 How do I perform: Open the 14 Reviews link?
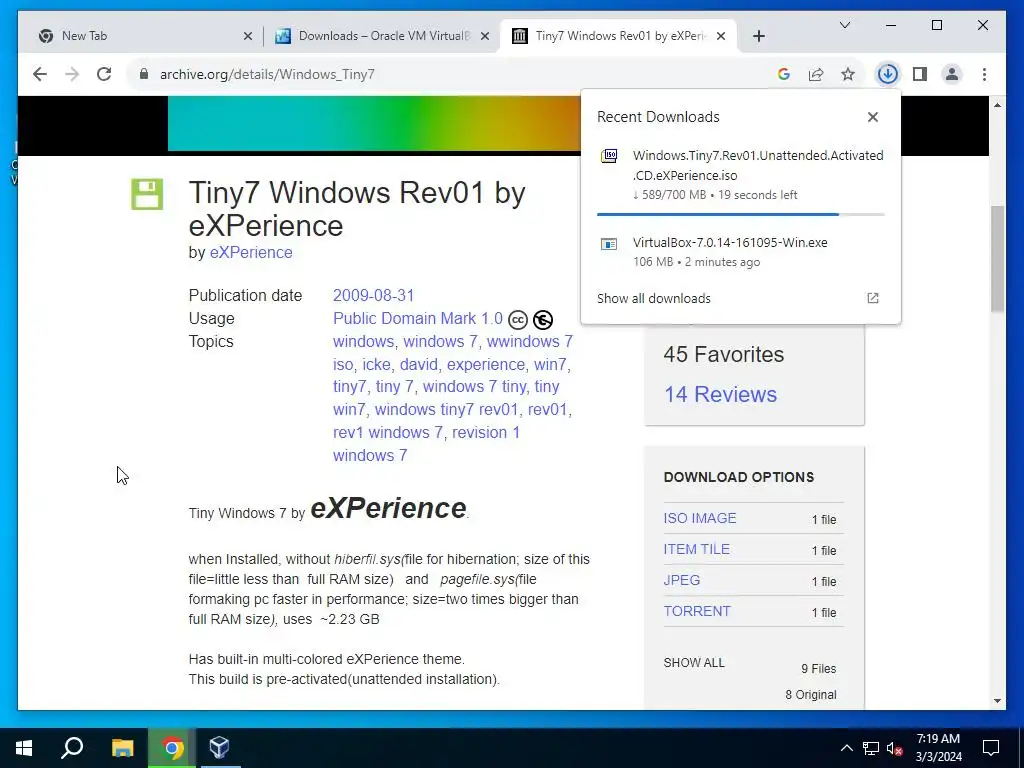(720, 394)
